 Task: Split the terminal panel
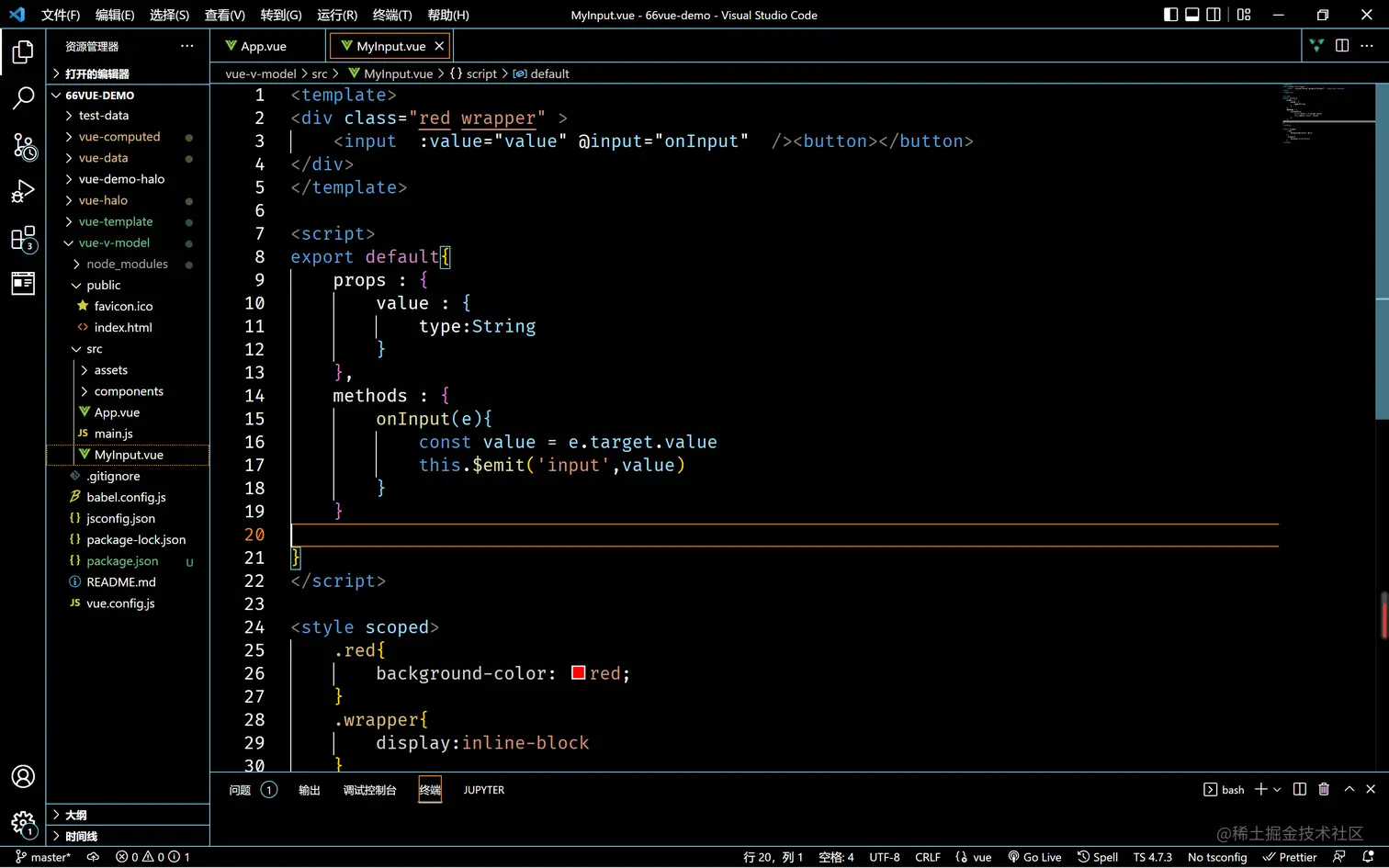pos(1300,790)
